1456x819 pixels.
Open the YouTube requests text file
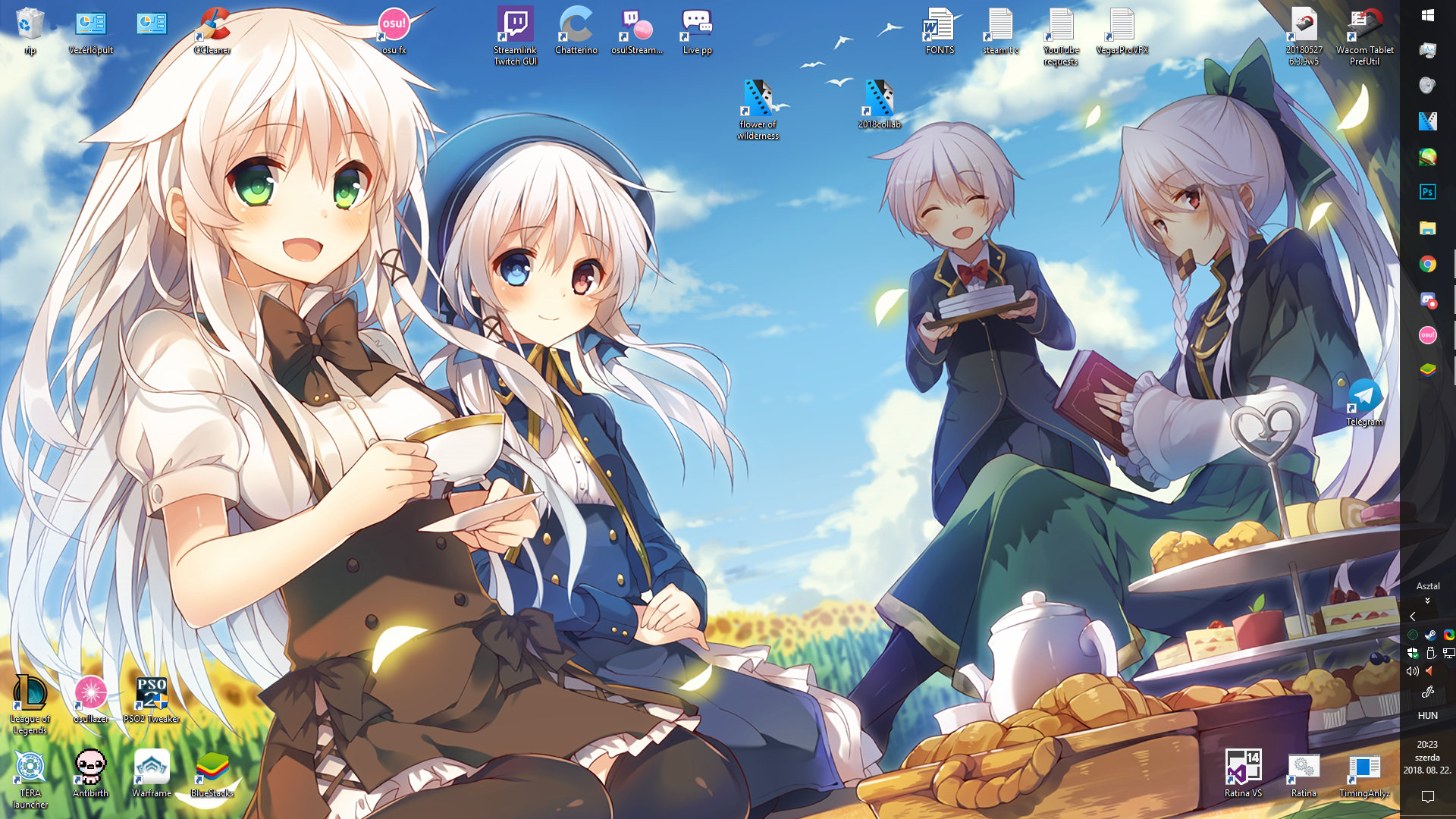pyautogui.click(x=1061, y=36)
